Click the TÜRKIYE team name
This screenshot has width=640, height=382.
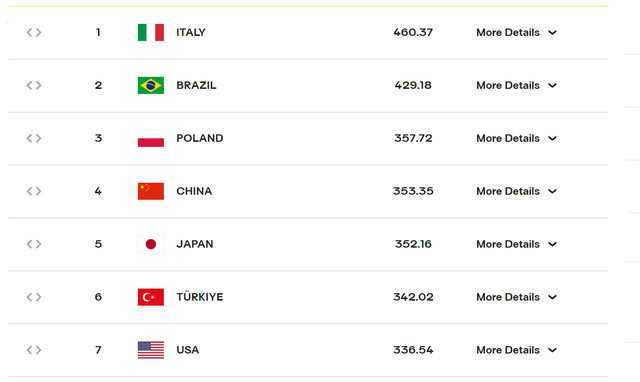200,296
